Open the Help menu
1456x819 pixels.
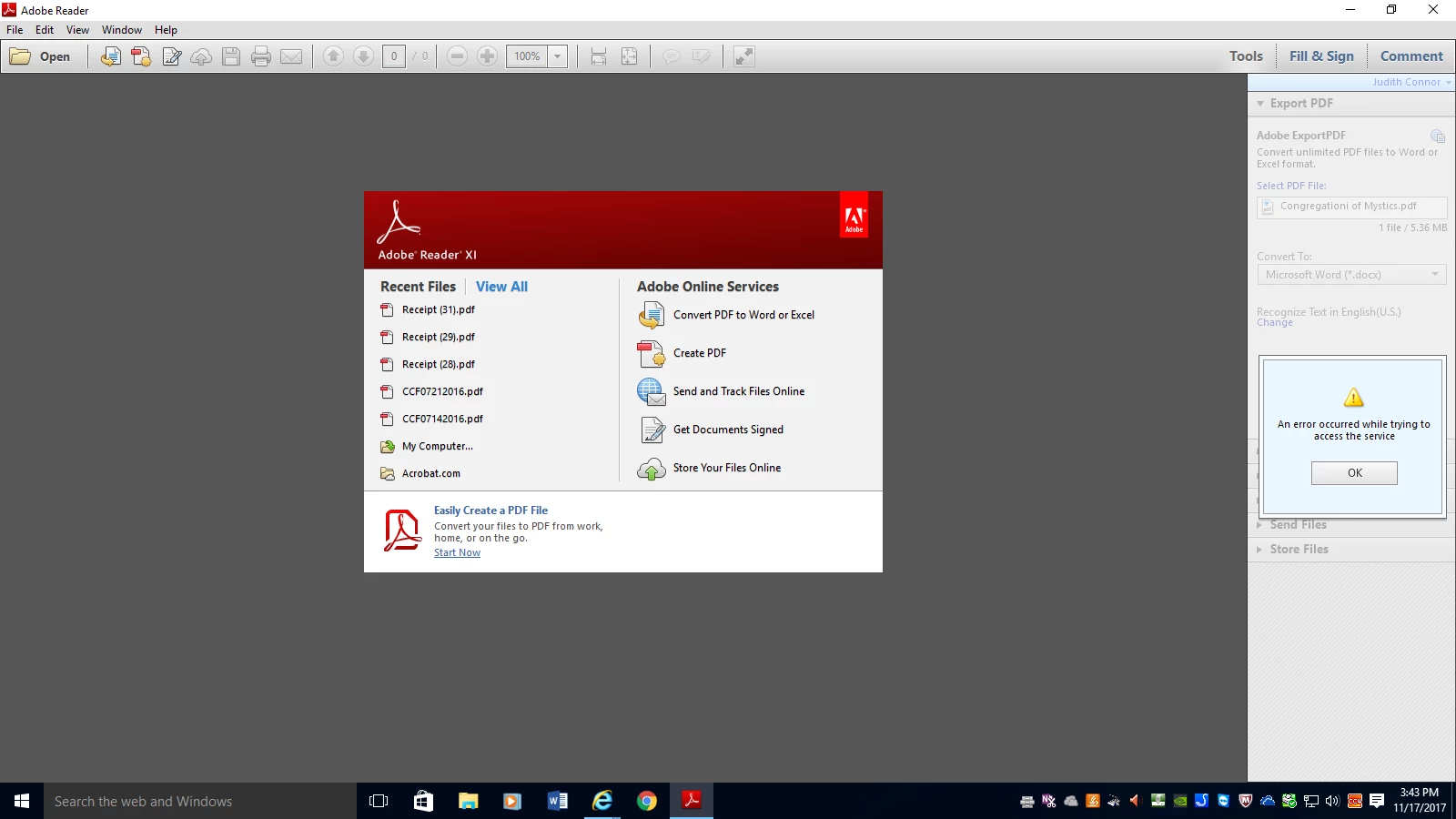point(166,30)
